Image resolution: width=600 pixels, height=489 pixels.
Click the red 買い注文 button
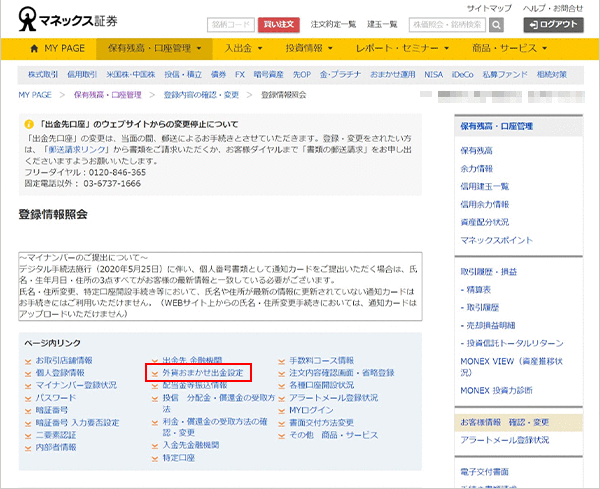tap(279, 25)
